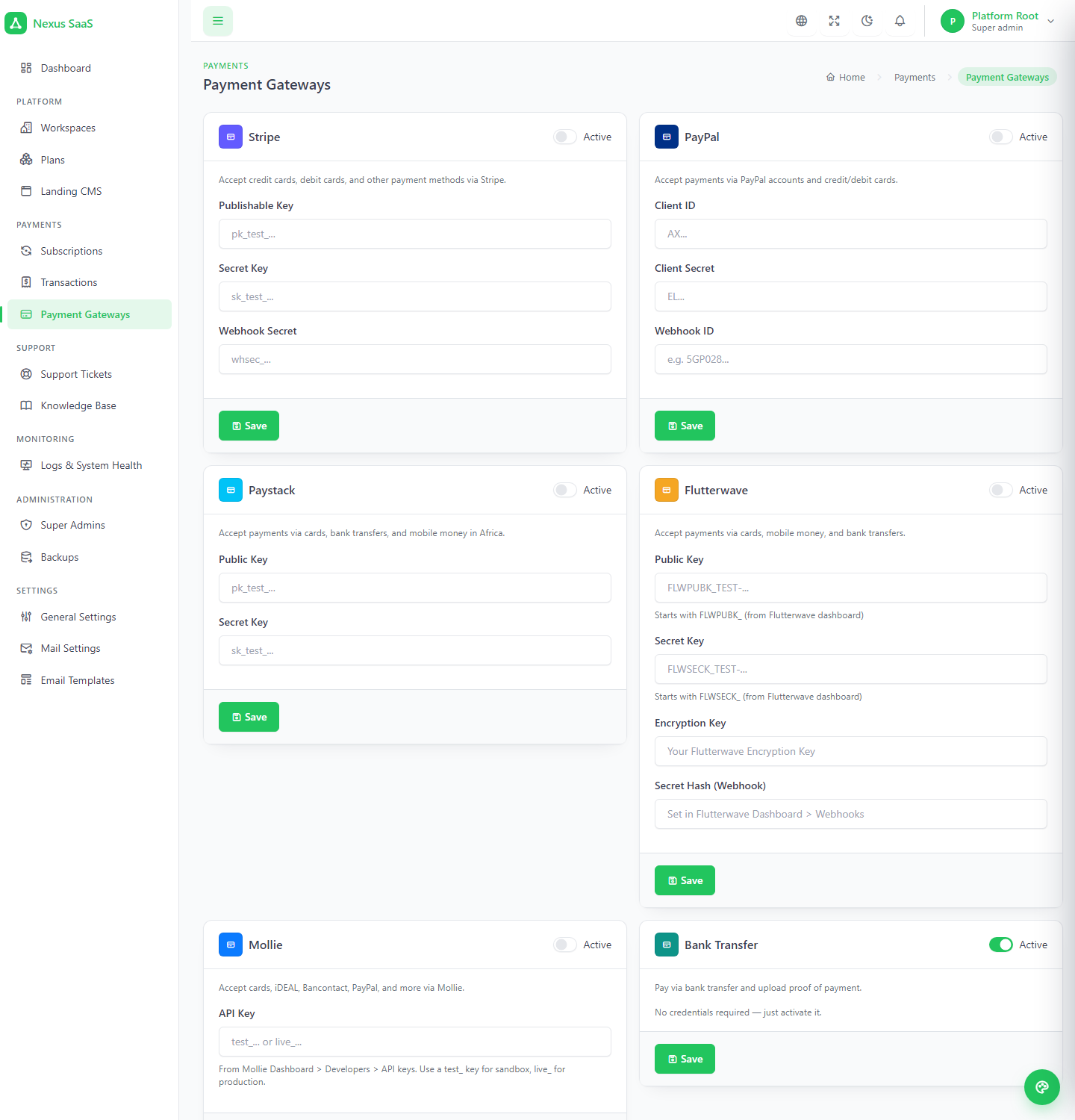Save the Bank Transfer settings
The width and height of the screenshot is (1075, 1120).
pos(685,1059)
